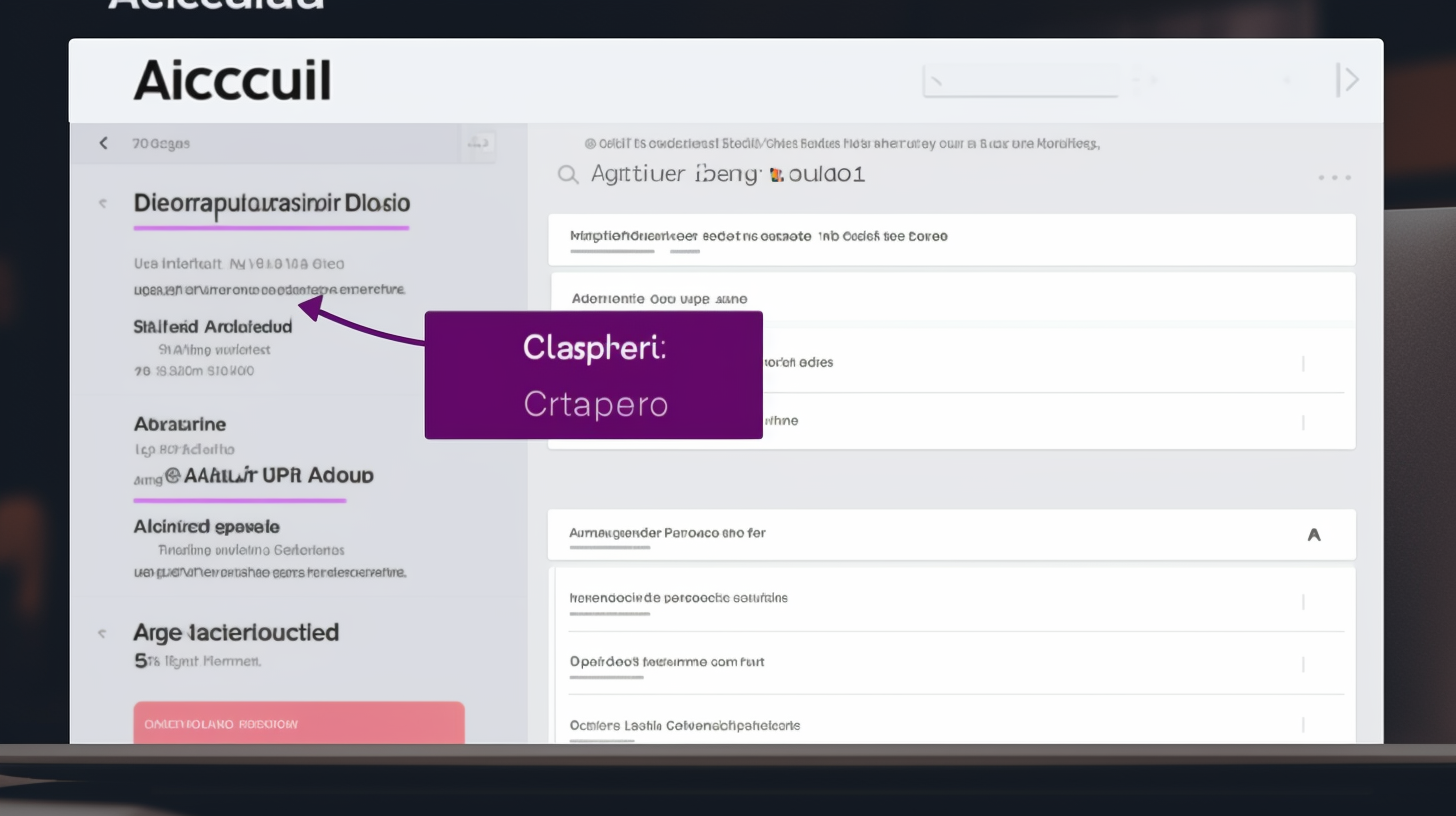
Task: Click the handle mark on the edres row
Action: pos(1303,364)
